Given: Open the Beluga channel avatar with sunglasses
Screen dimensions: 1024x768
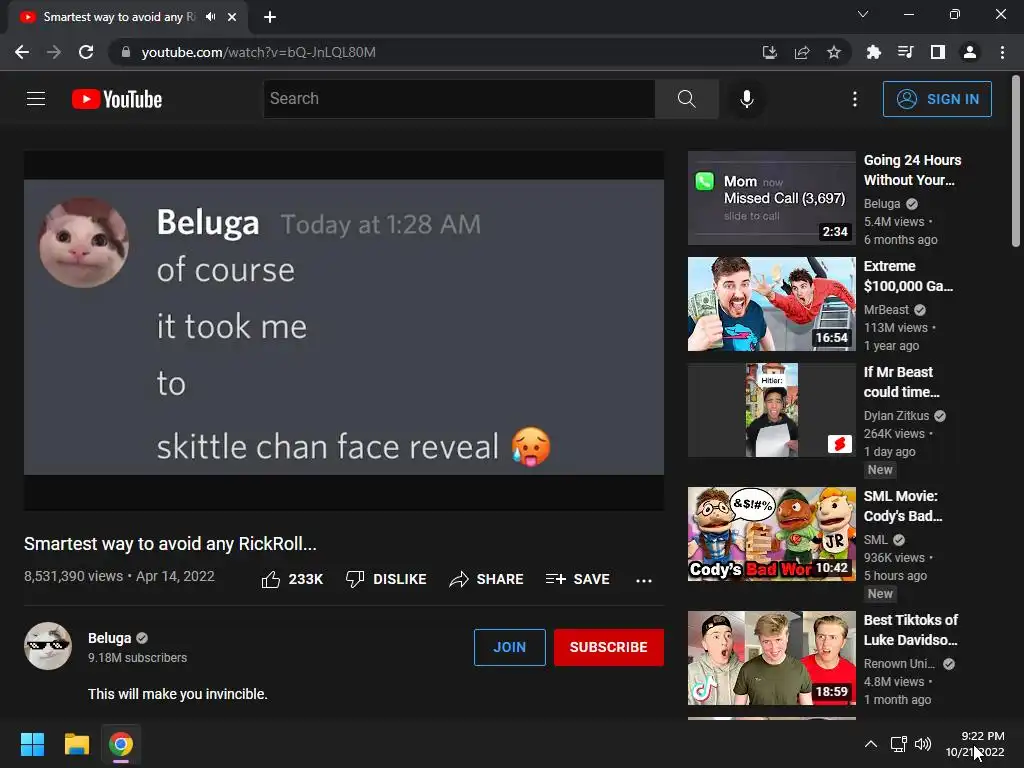Looking at the screenshot, I should [48, 646].
